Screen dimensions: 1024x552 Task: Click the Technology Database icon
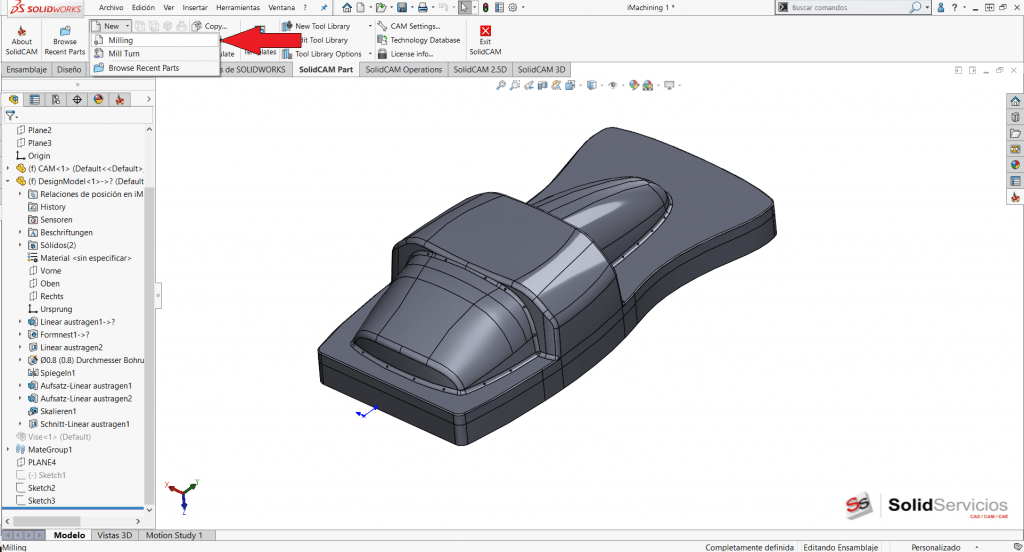[382, 40]
